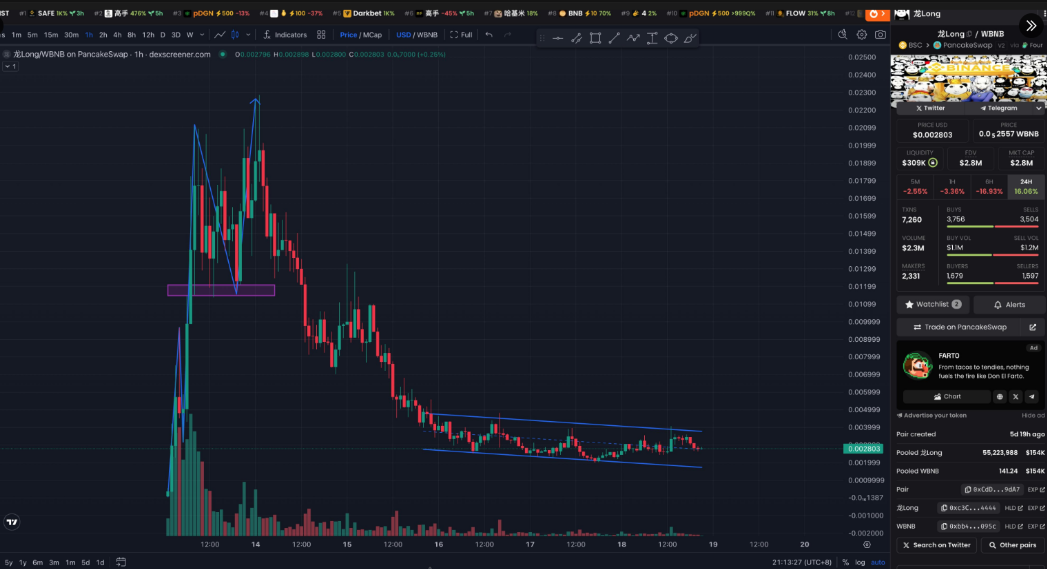Image resolution: width=1047 pixels, height=569 pixels.
Task: Toggle auto scale on price axis
Action: tap(878, 562)
